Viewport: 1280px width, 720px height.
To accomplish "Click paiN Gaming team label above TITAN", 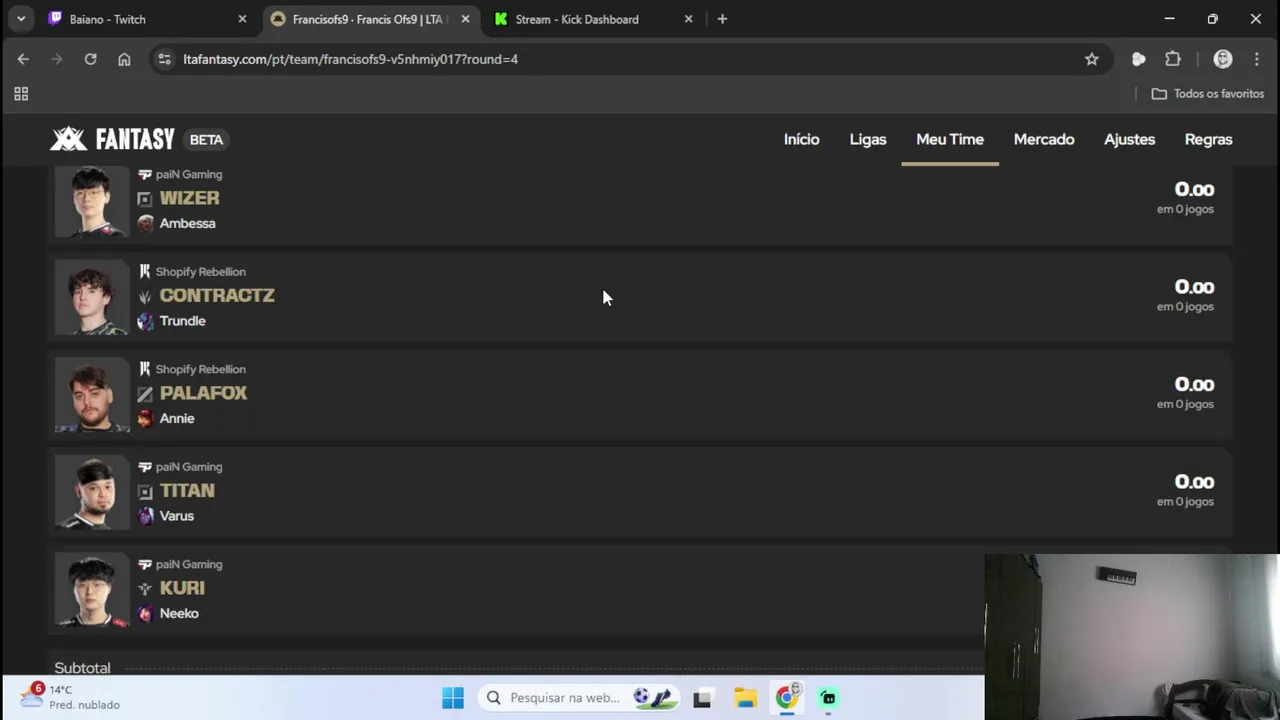I will pos(189,467).
